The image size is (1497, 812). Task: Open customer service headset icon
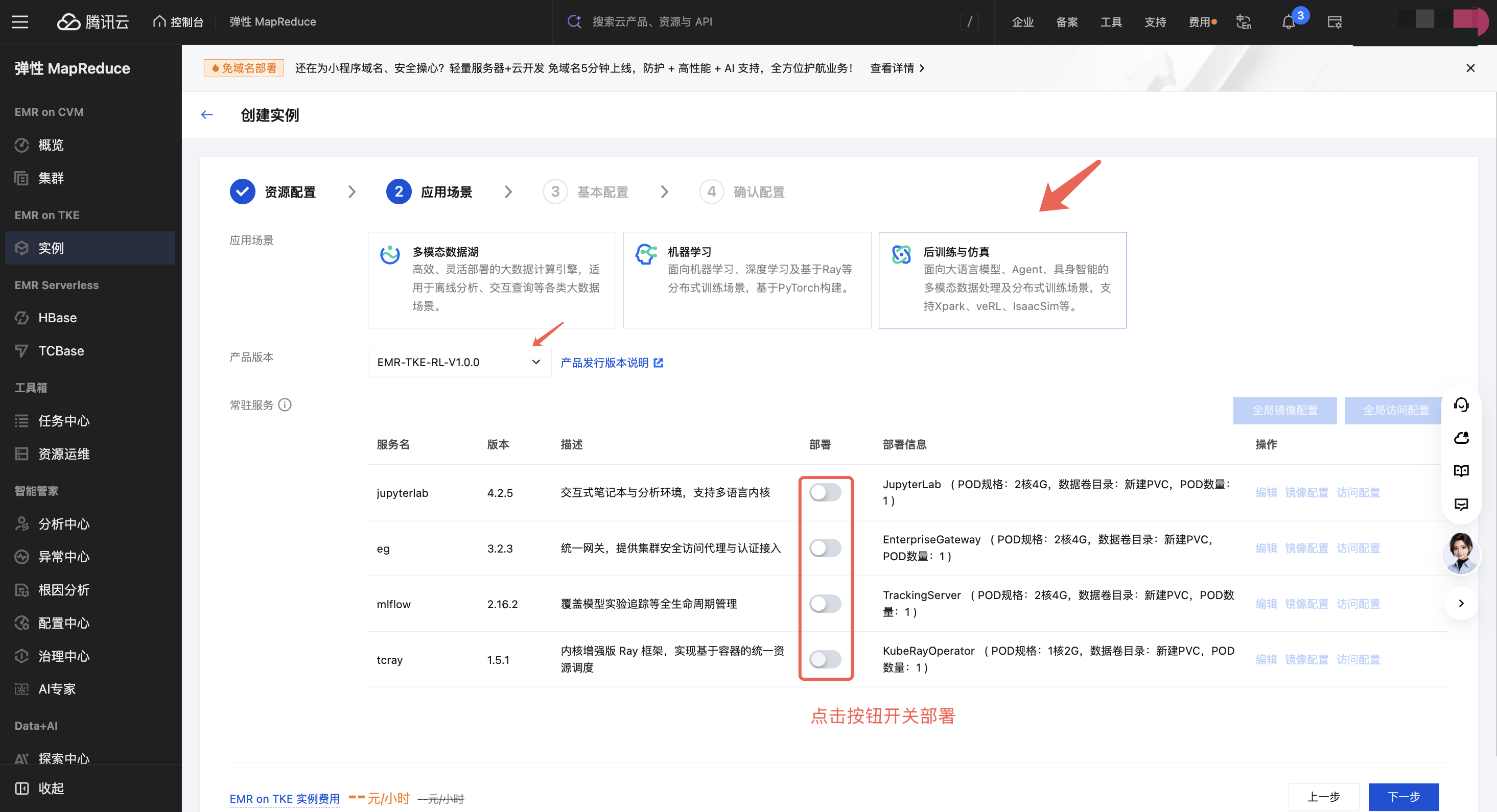1461,405
